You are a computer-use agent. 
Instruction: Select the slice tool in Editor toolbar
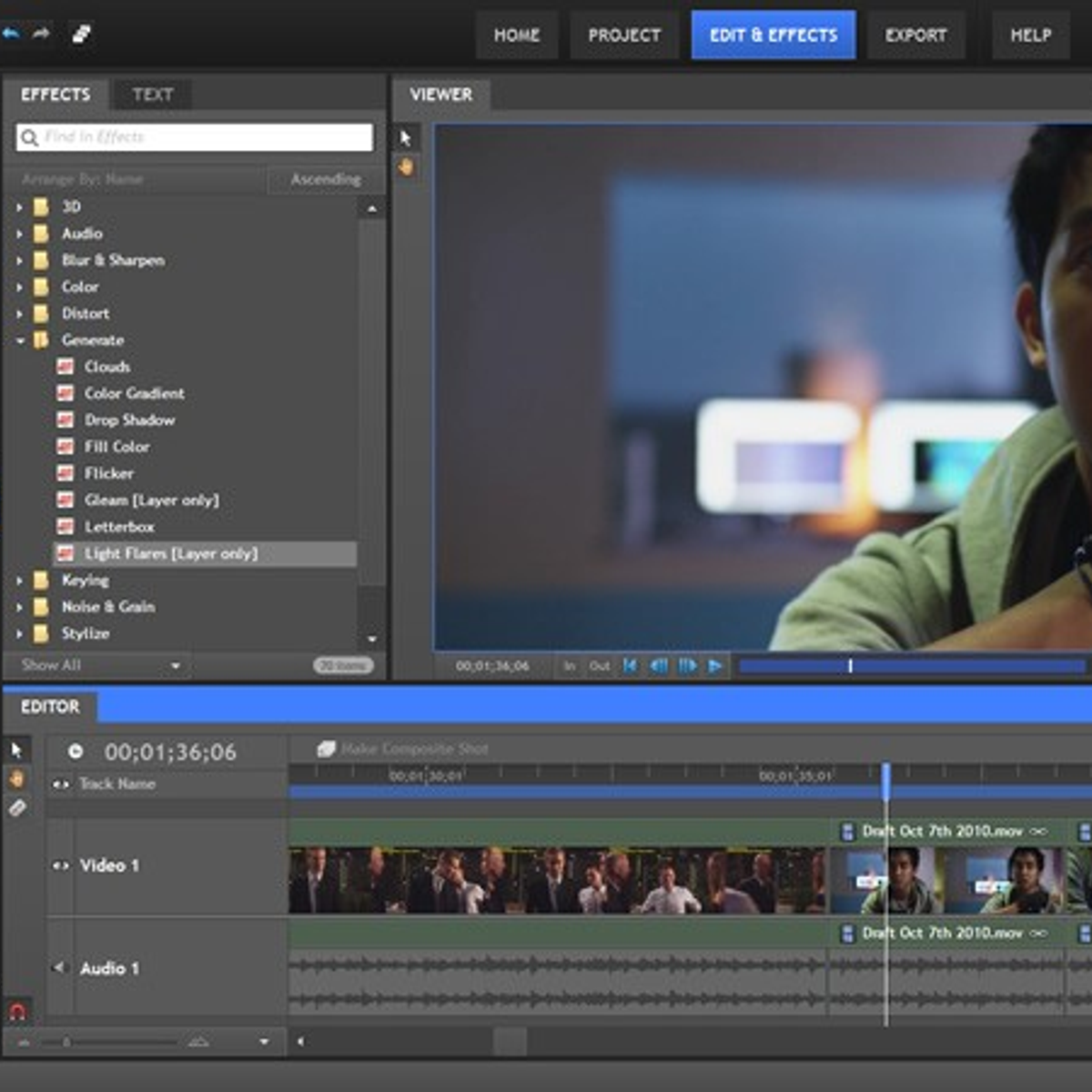tap(17, 807)
